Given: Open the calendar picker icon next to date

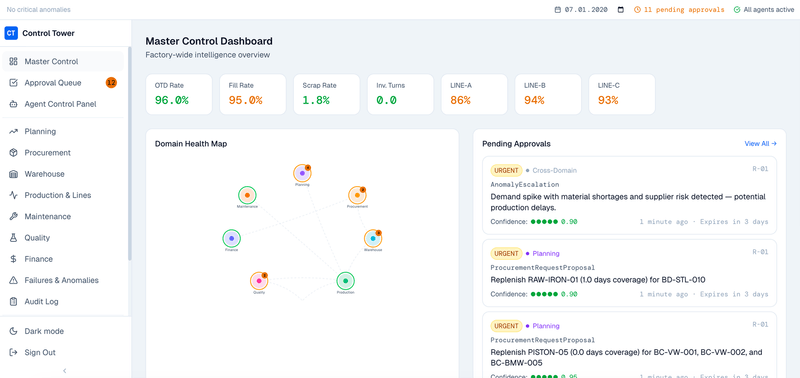Looking at the screenshot, I should point(621,10).
